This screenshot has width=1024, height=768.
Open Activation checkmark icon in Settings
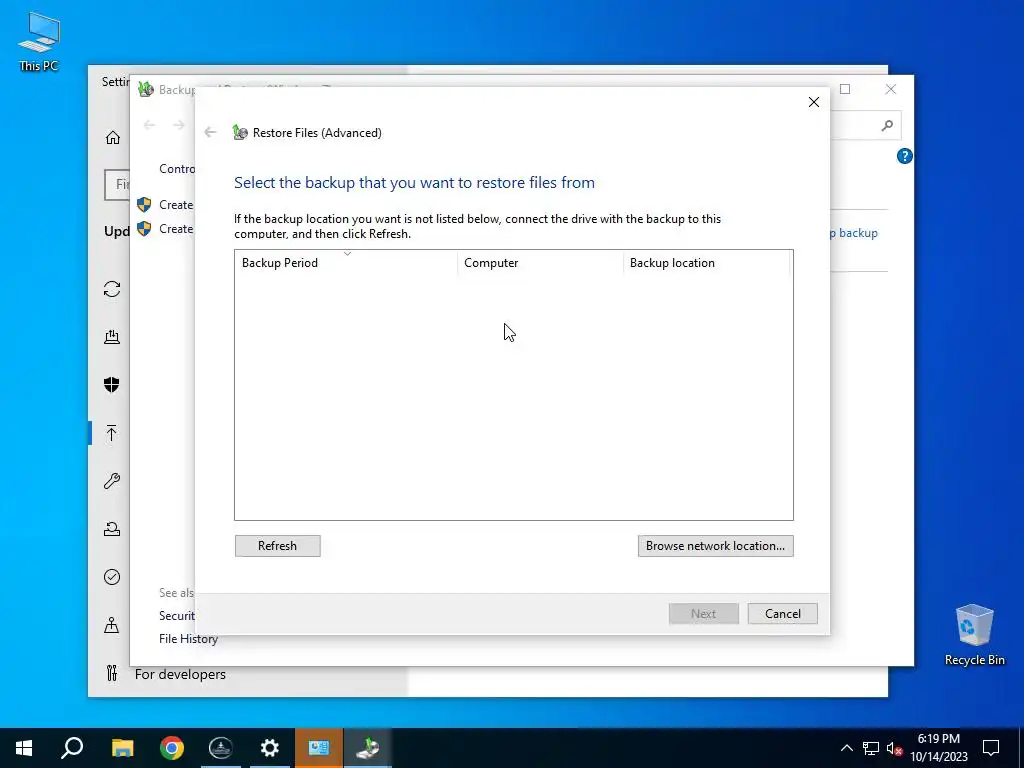tap(112, 577)
